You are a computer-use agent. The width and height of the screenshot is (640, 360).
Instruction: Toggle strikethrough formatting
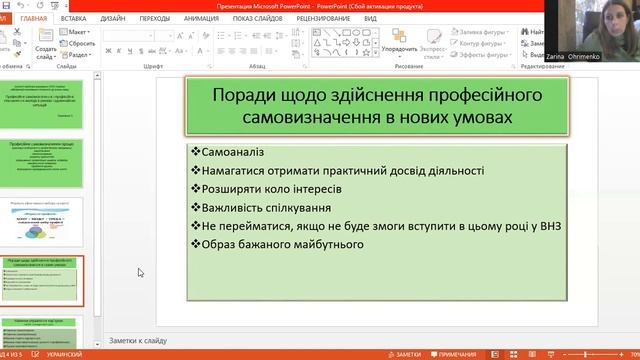click(152, 51)
